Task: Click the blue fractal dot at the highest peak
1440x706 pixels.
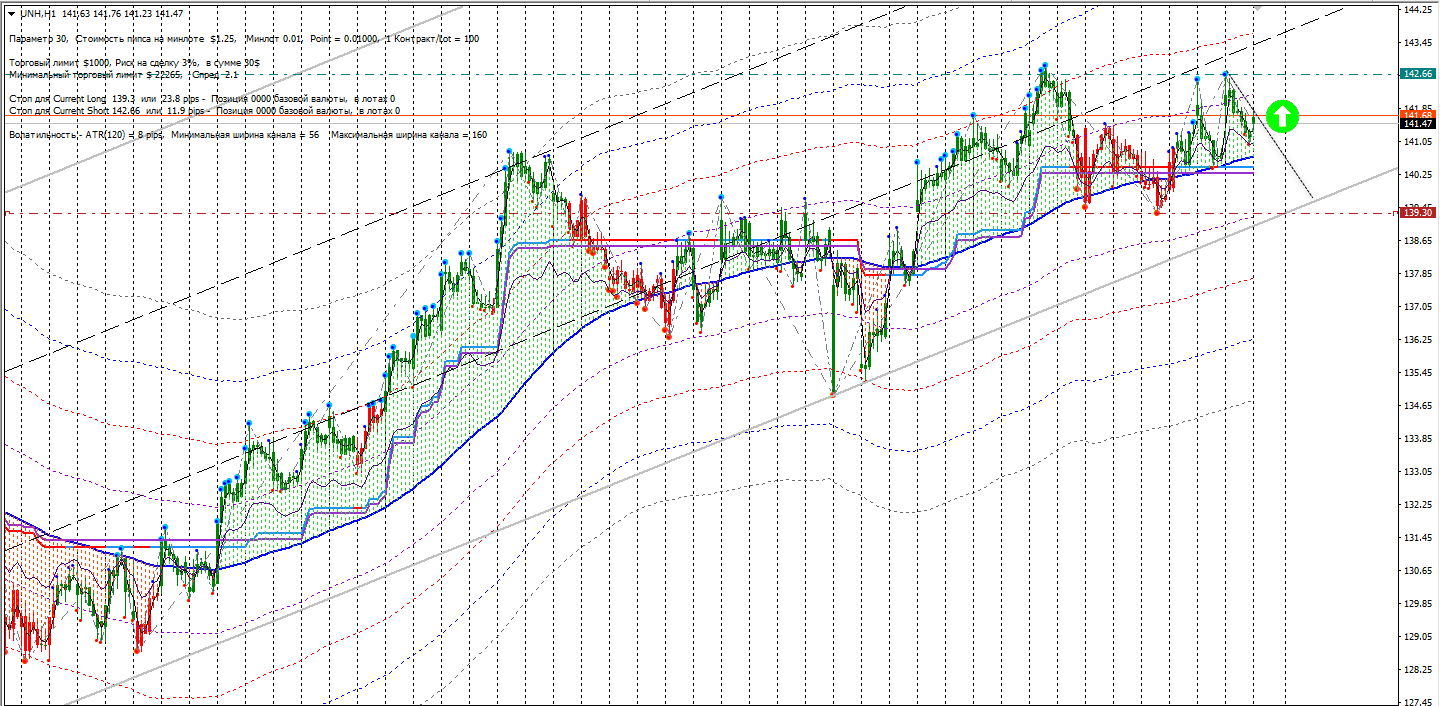Action: 1044,65
